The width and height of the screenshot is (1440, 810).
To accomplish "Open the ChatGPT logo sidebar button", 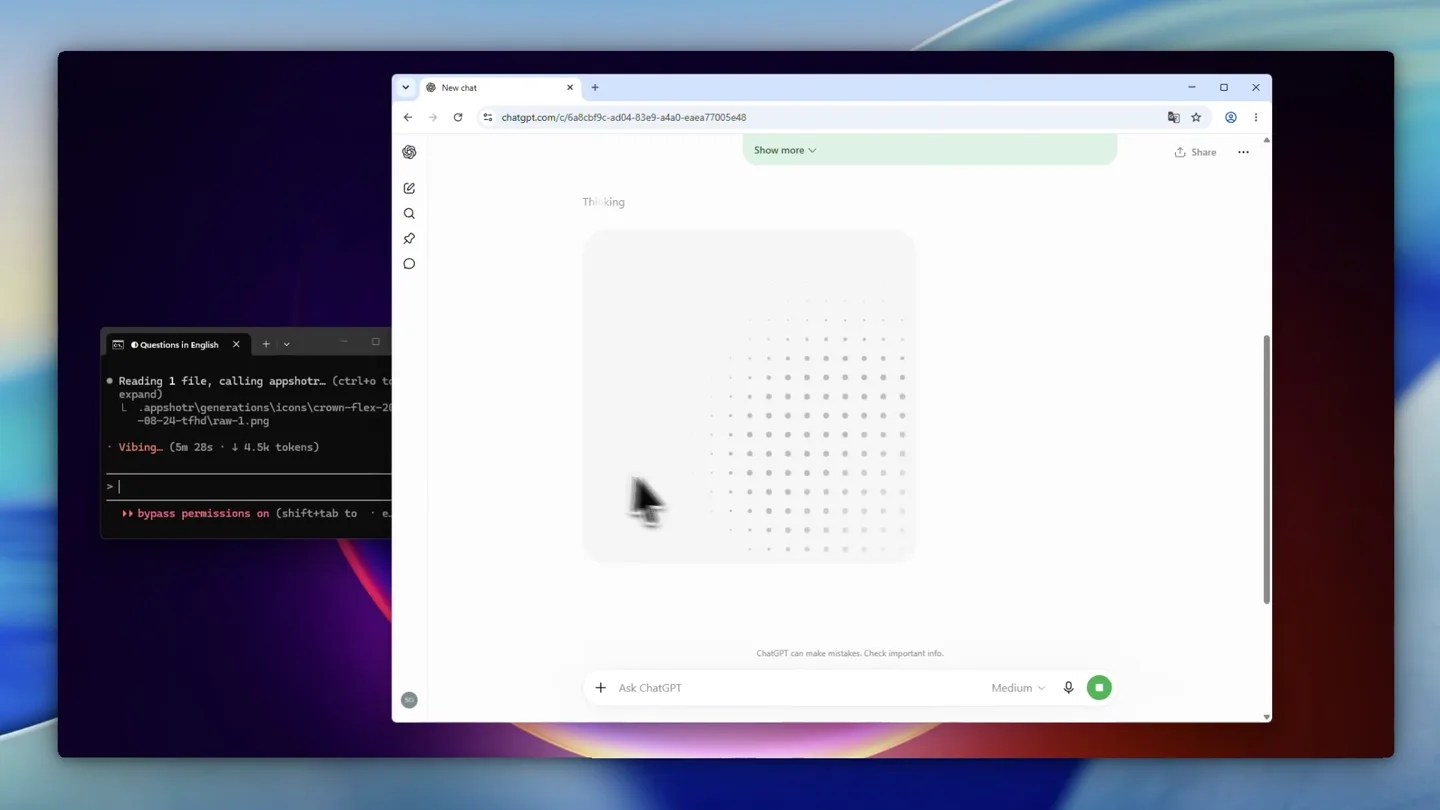I will 409,152.
